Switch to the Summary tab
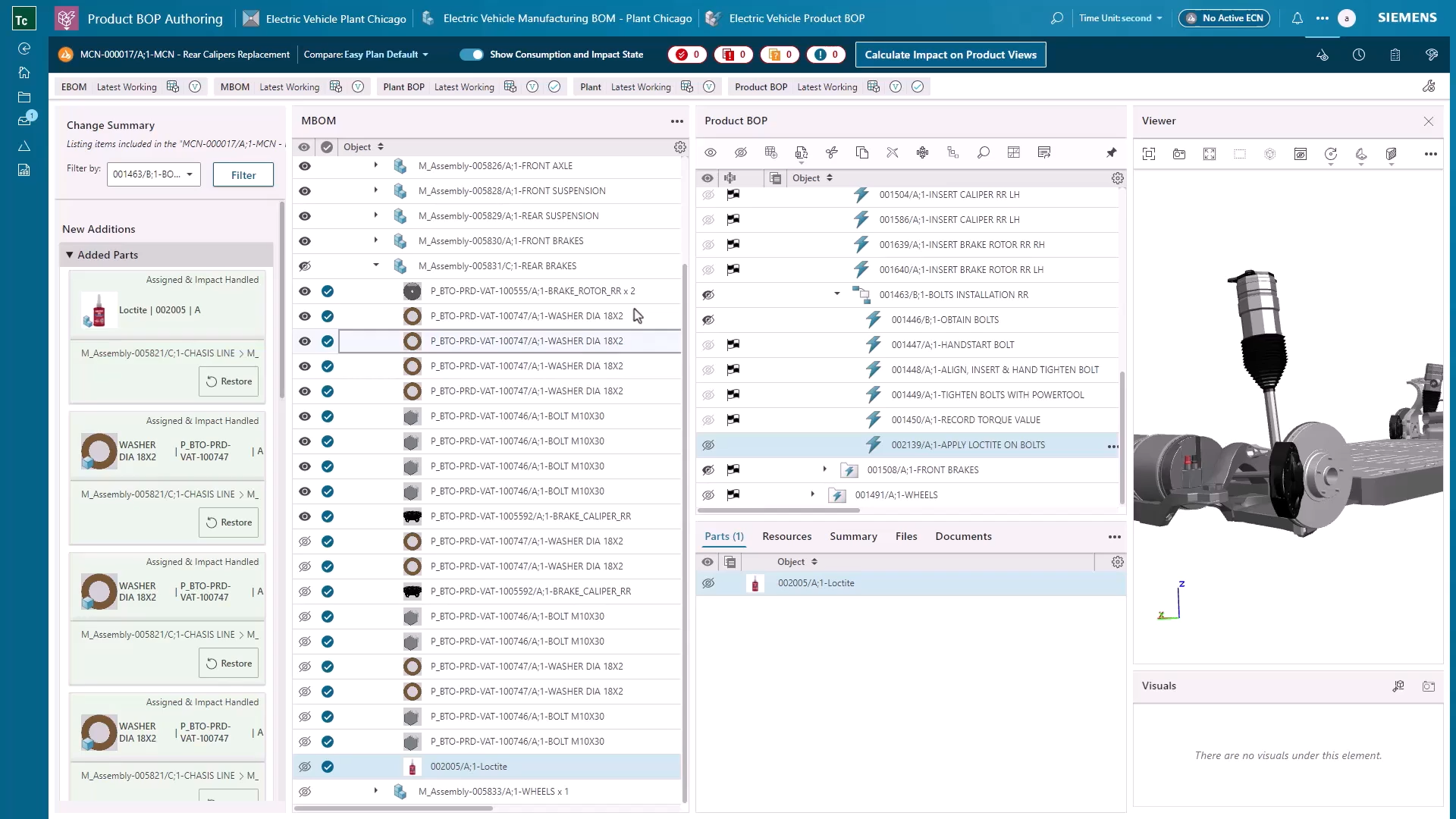1456x819 pixels. click(853, 537)
